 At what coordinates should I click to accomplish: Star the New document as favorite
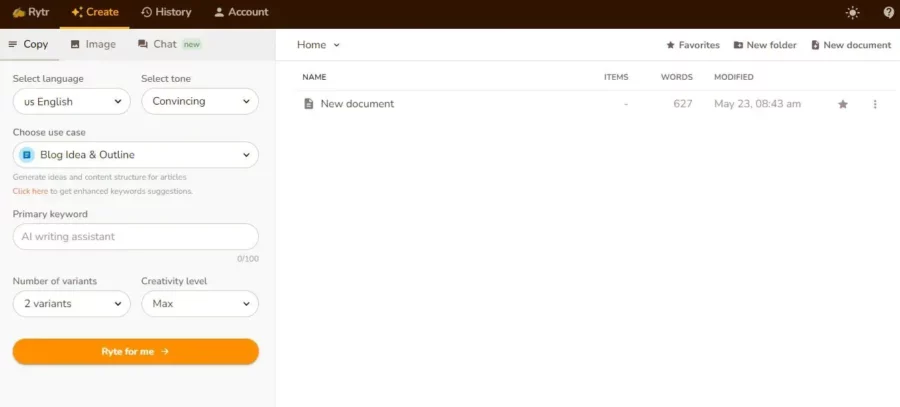click(x=842, y=104)
